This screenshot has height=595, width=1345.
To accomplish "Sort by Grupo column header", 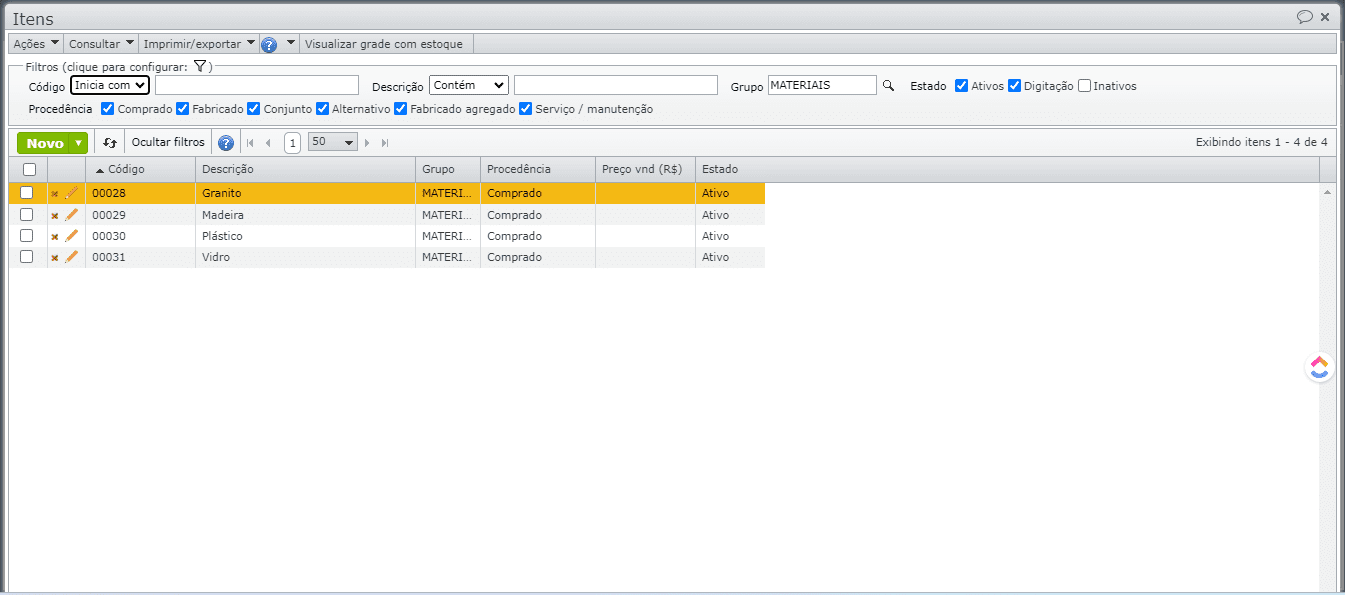I will click(448, 170).
